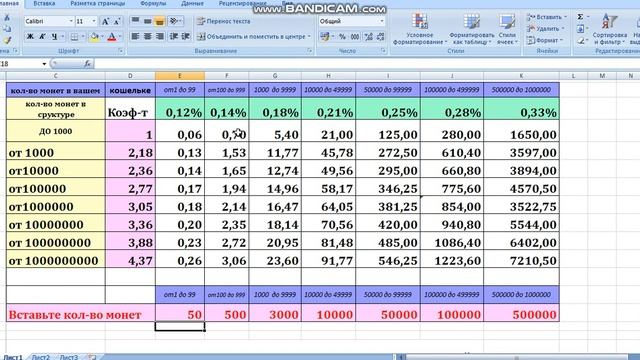Toggle underline (Ч) formatting

click(54, 37)
